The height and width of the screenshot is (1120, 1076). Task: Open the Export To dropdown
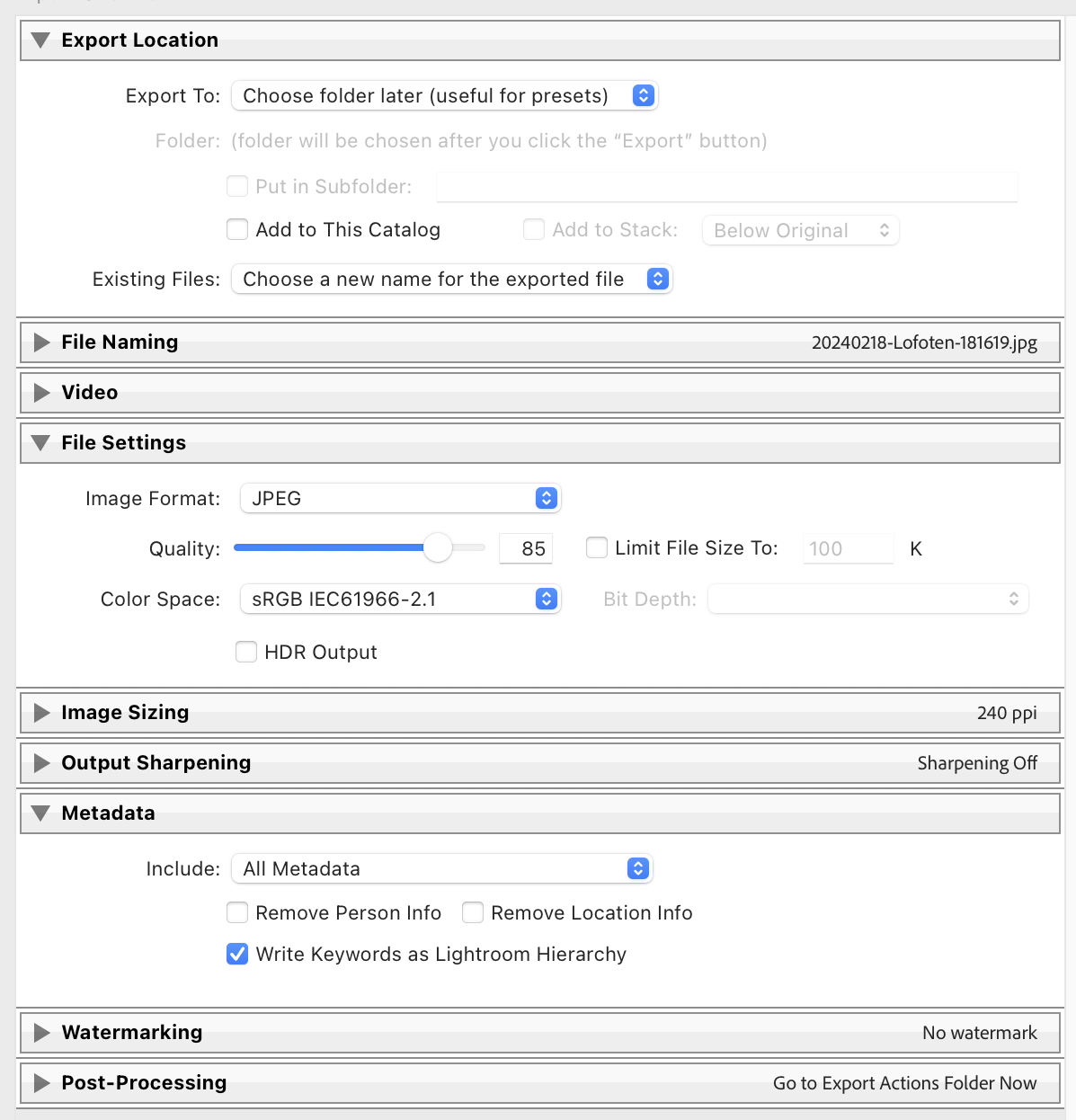click(445, 95)
